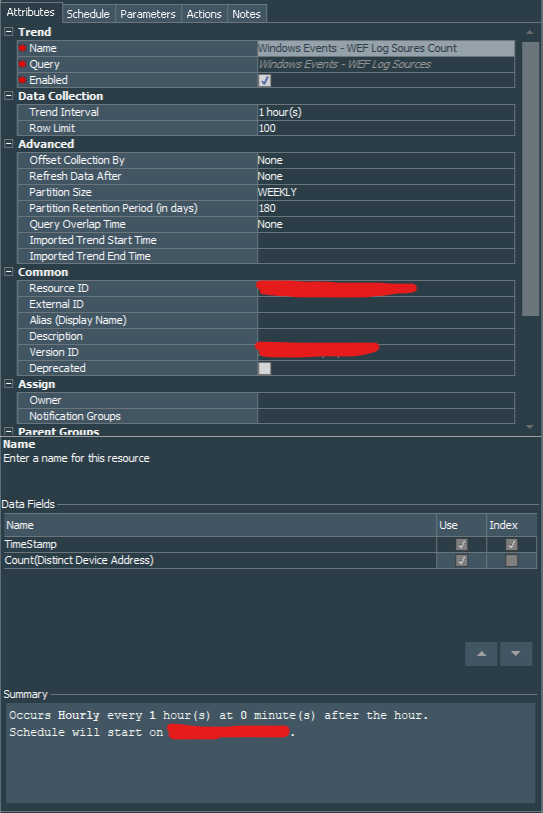Toggle Index checkbox for TimeStamp field
Screen dimensions: 543x813
click(511, 544)
